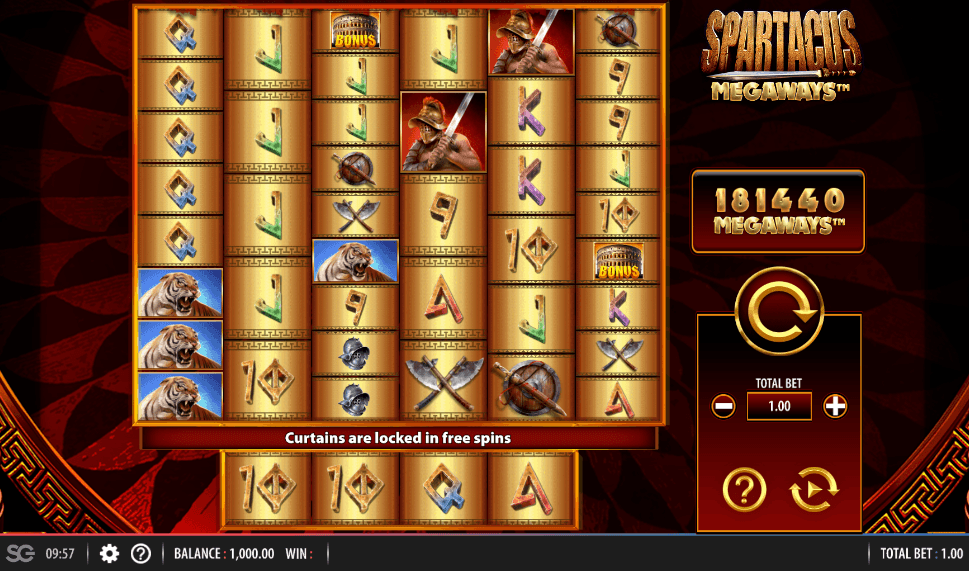Click the balance display in the bottom bar

[224, 553]
